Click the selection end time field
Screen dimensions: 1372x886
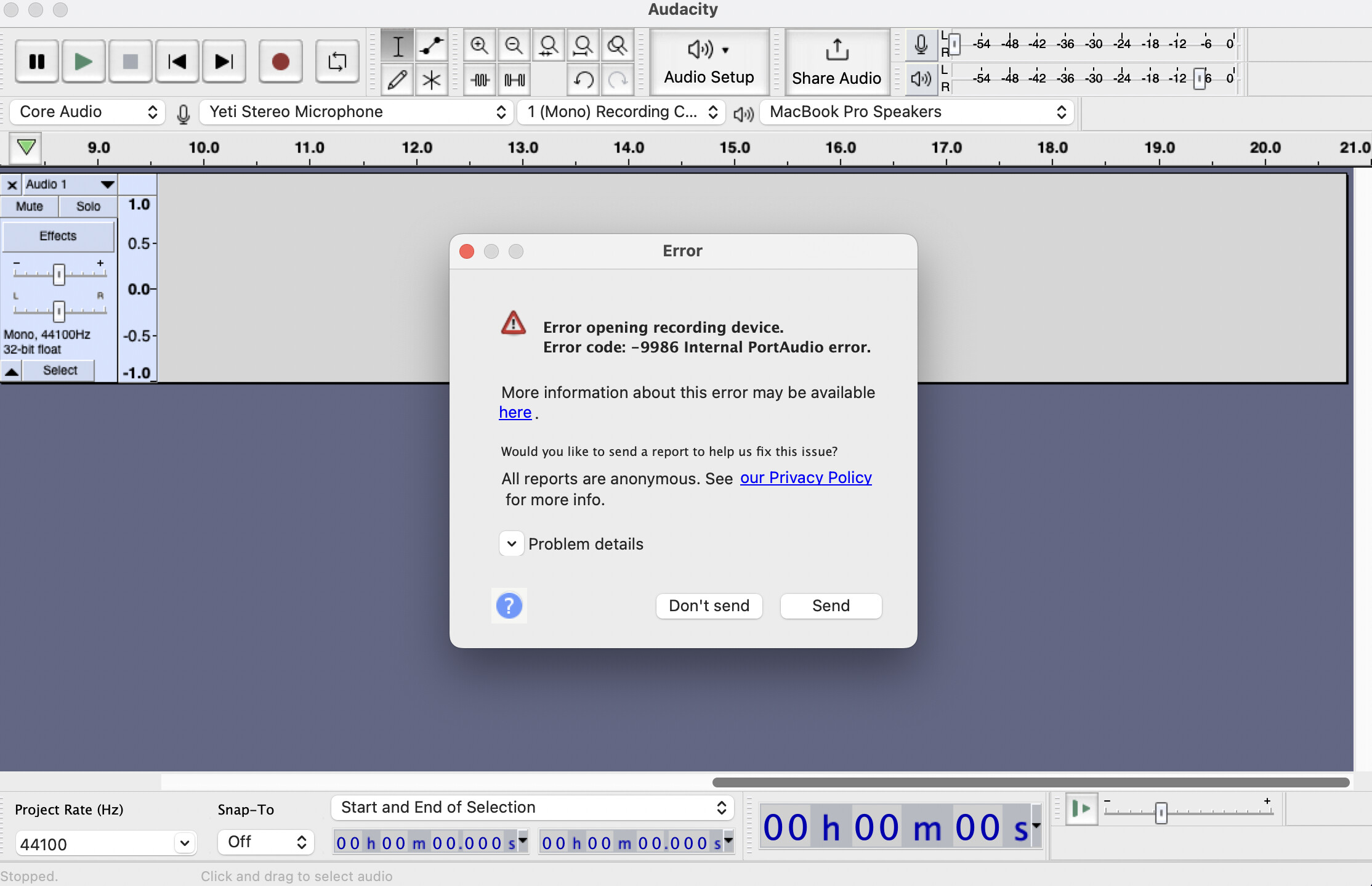636,842
